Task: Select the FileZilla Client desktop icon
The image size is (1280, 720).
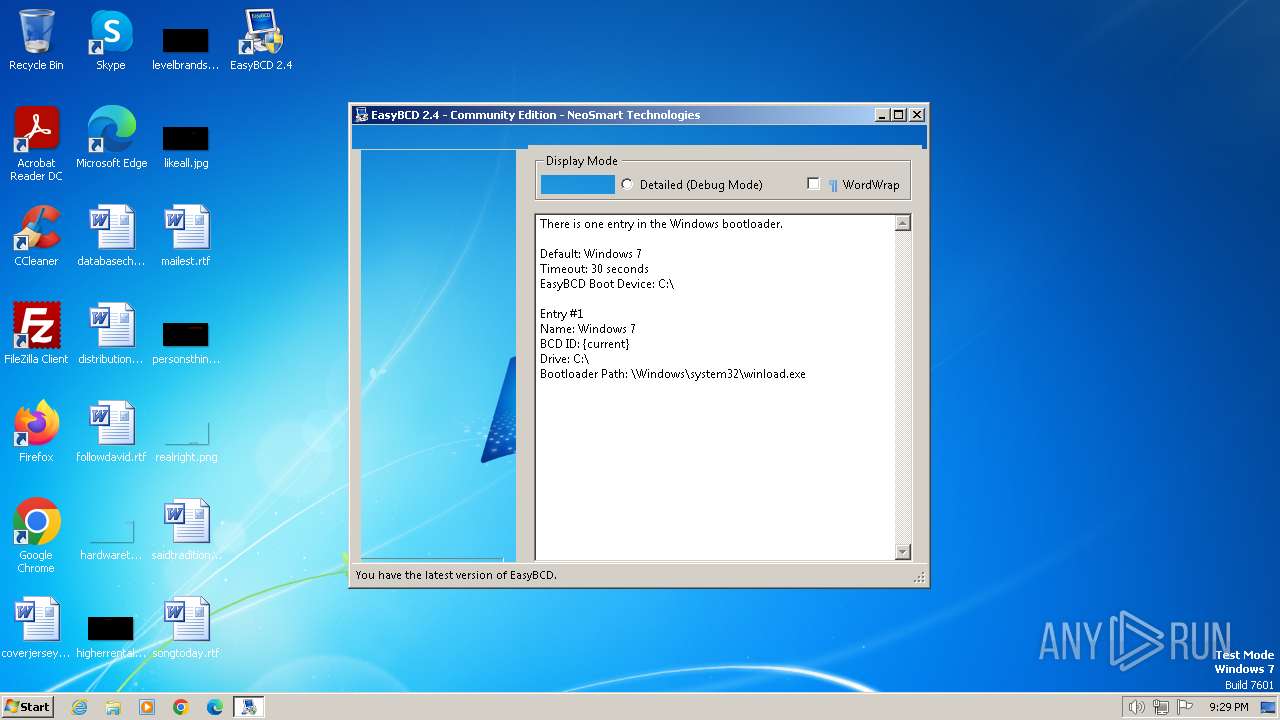Action: (x=36, y=334)
